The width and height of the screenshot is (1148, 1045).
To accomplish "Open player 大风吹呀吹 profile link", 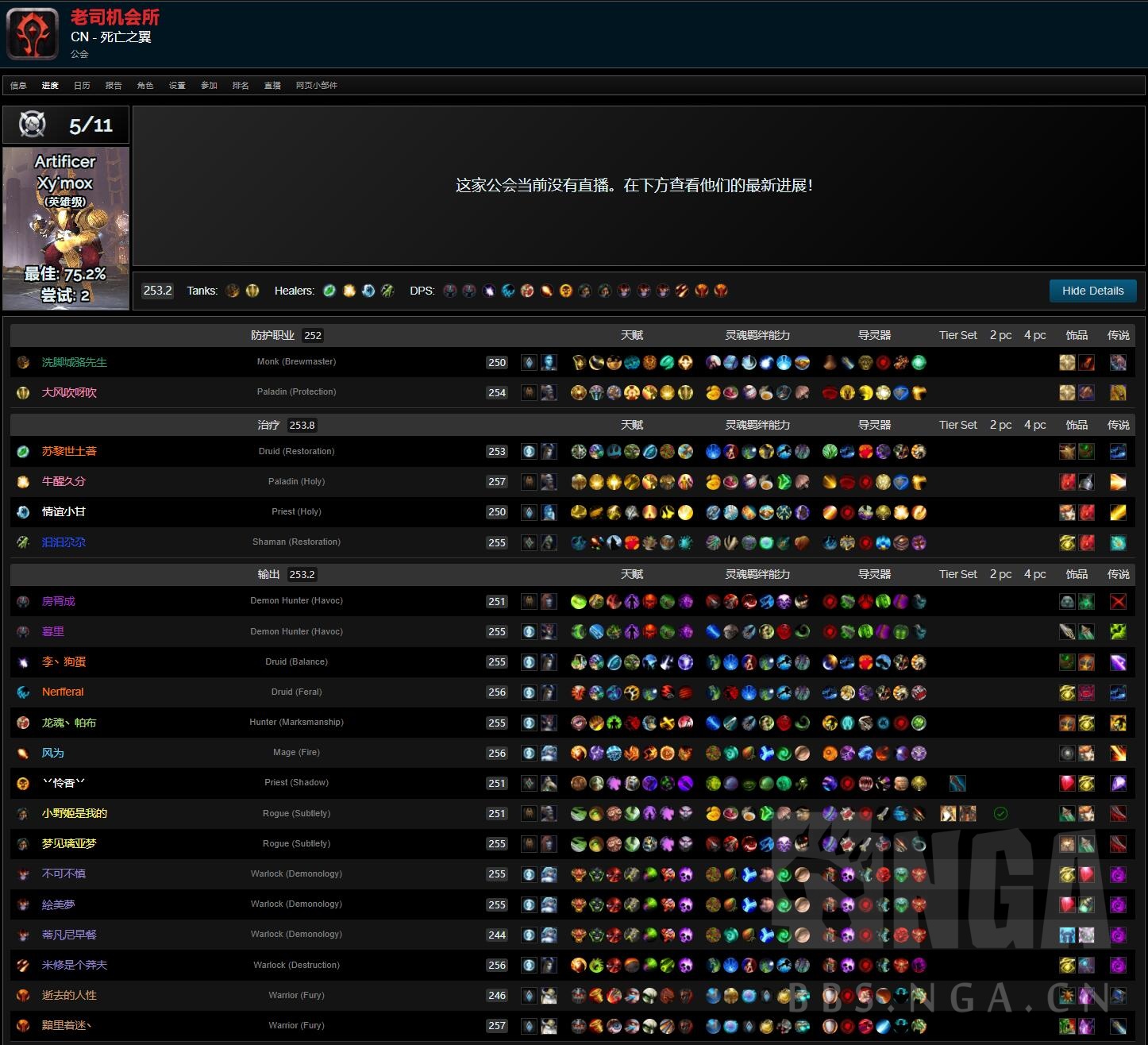I will tap(69, 392).
